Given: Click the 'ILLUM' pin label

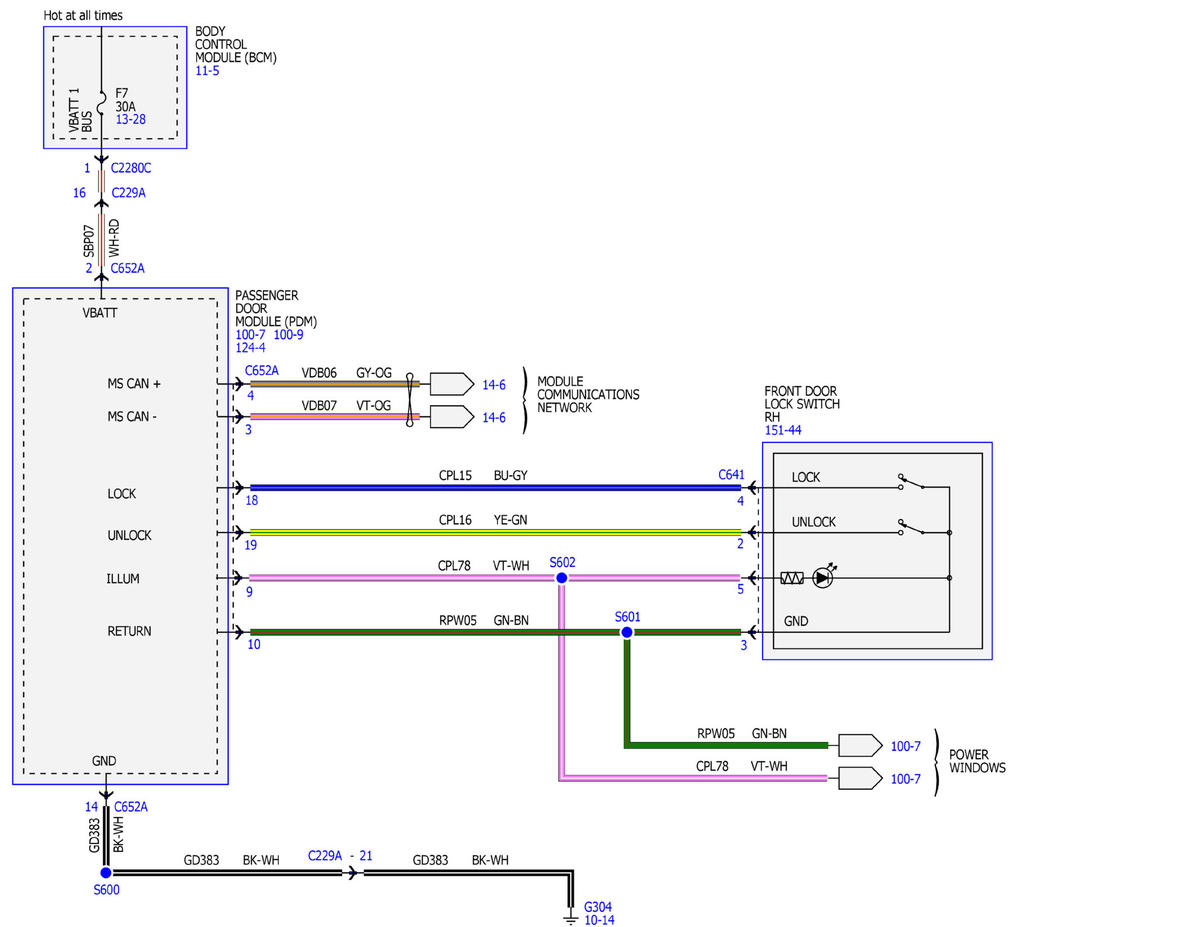Looking at the screenshot, I should pyautogui.click(x=124, y=578).
